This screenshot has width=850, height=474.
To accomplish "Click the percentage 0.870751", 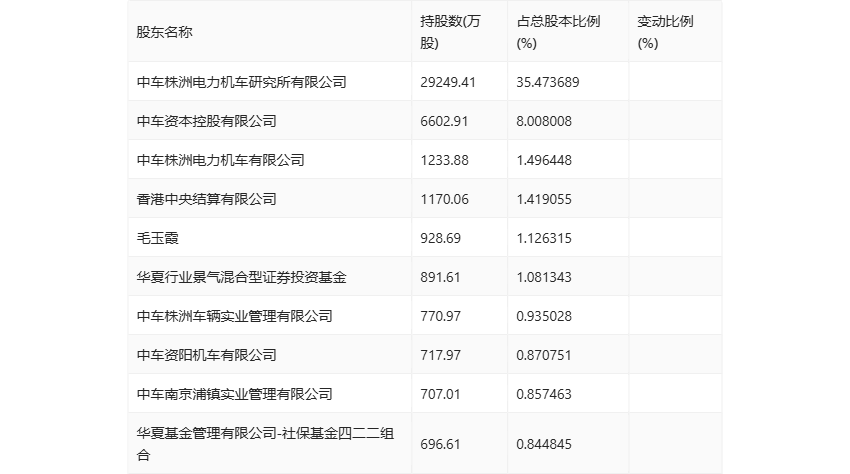I will (544, 355).
